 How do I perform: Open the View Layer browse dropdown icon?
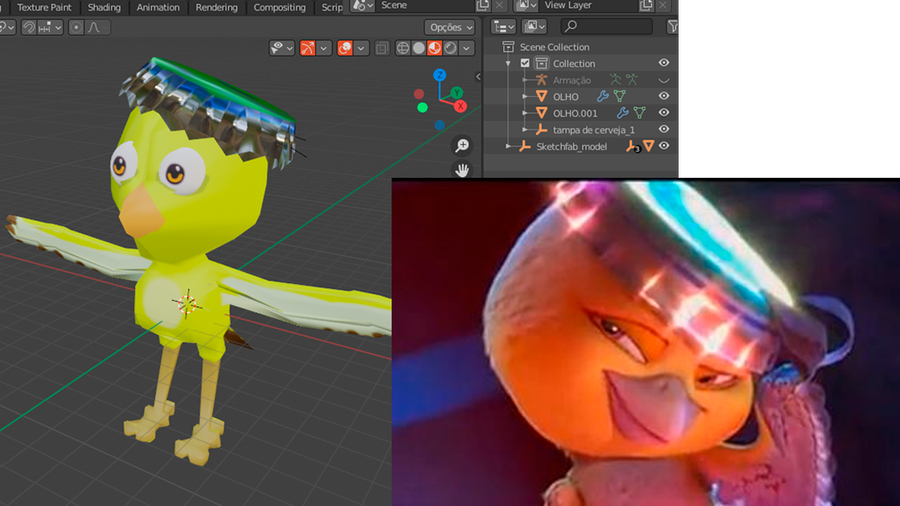[525, 5]
